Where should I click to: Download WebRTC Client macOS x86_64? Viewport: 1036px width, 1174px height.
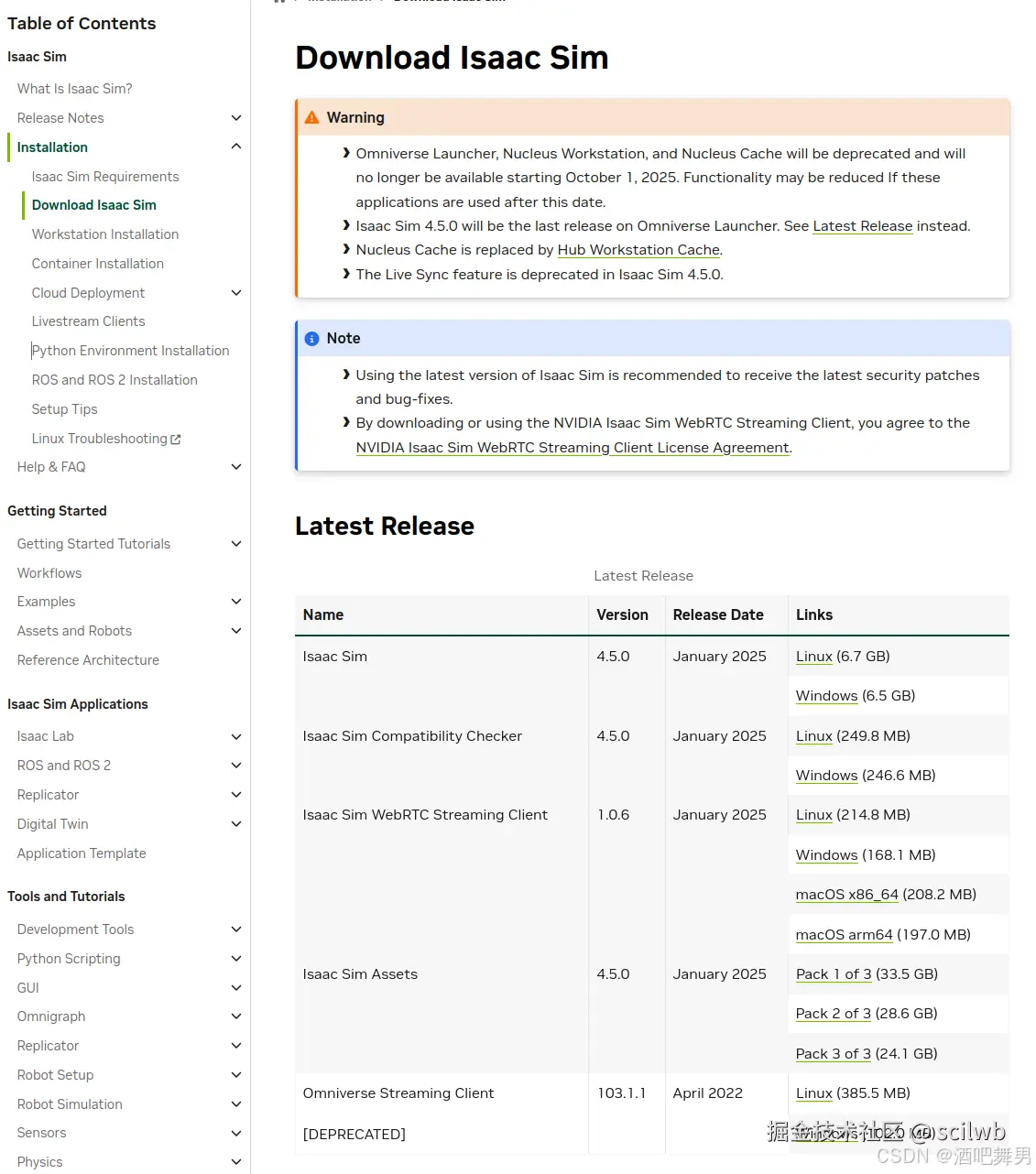click(847, 895)
